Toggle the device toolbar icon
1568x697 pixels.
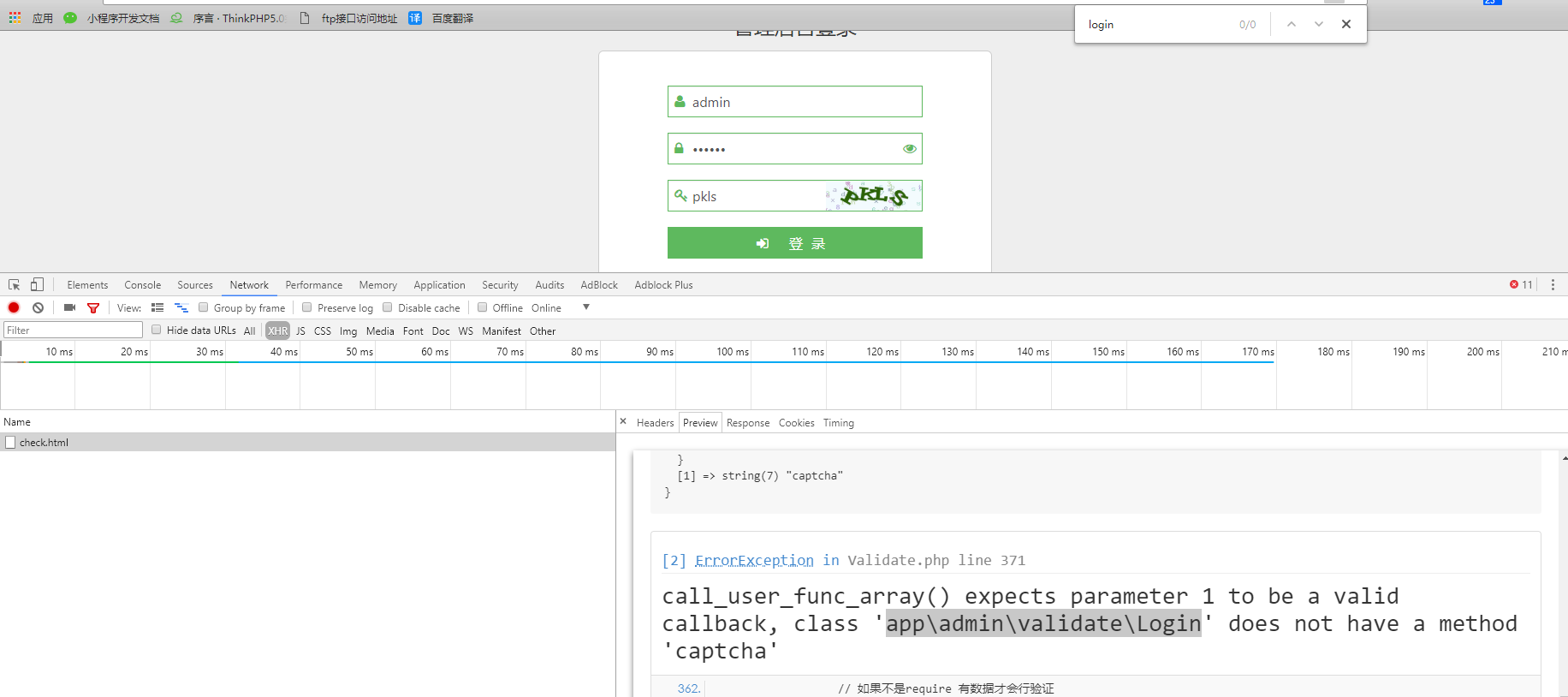pos(37,285)
